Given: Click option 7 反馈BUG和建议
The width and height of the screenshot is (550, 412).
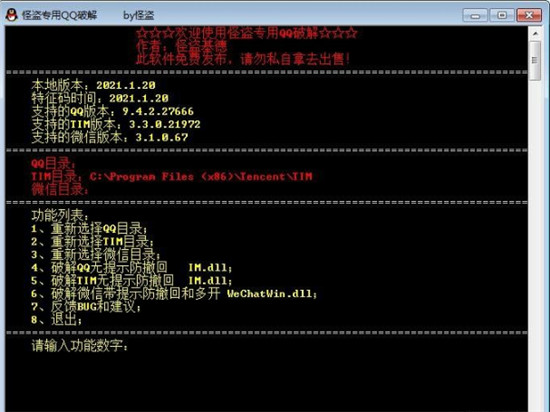Looking at the screenshot, I should [x=86, y=306].
